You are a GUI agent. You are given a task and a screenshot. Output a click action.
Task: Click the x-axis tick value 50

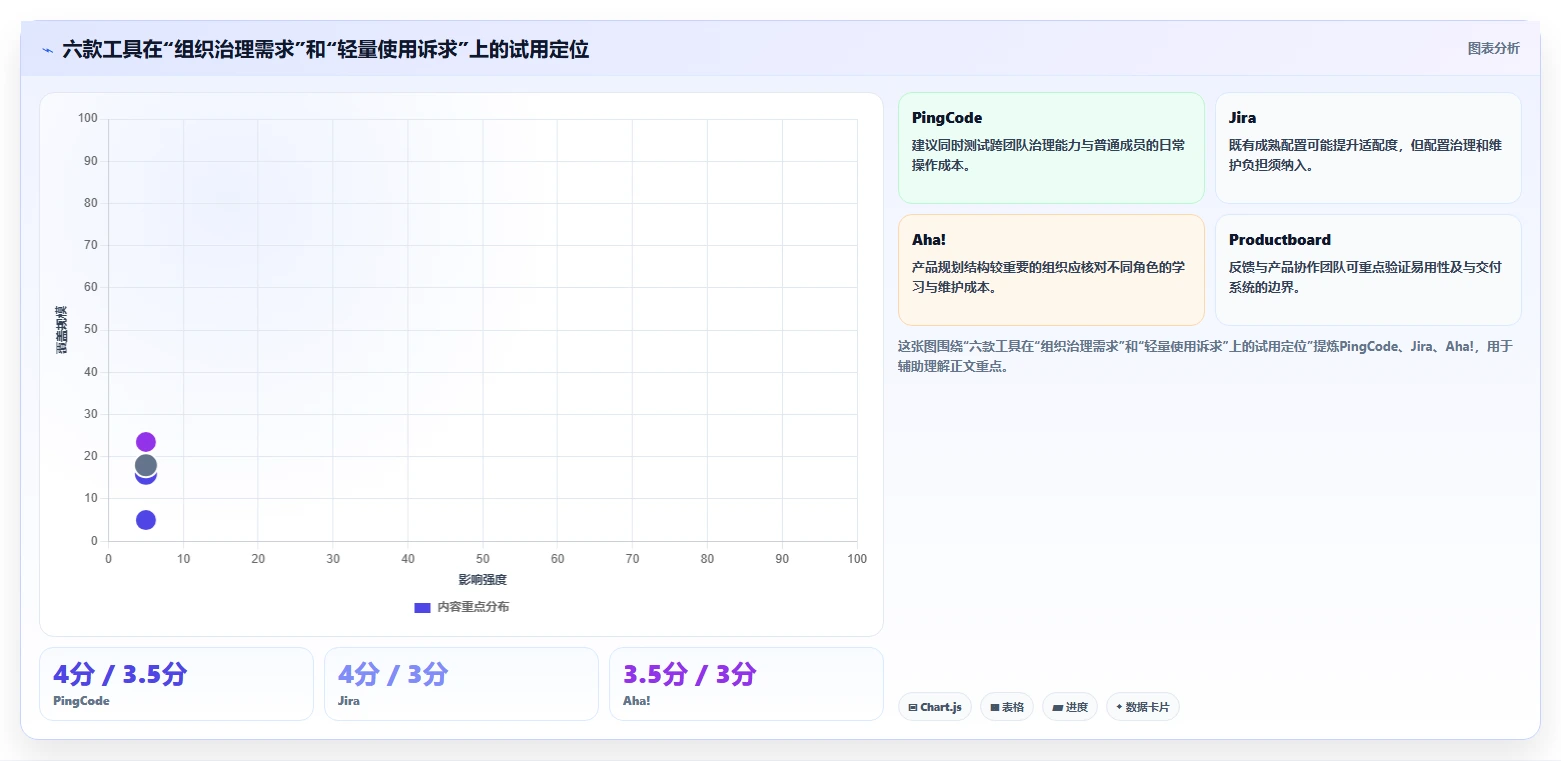483,559
